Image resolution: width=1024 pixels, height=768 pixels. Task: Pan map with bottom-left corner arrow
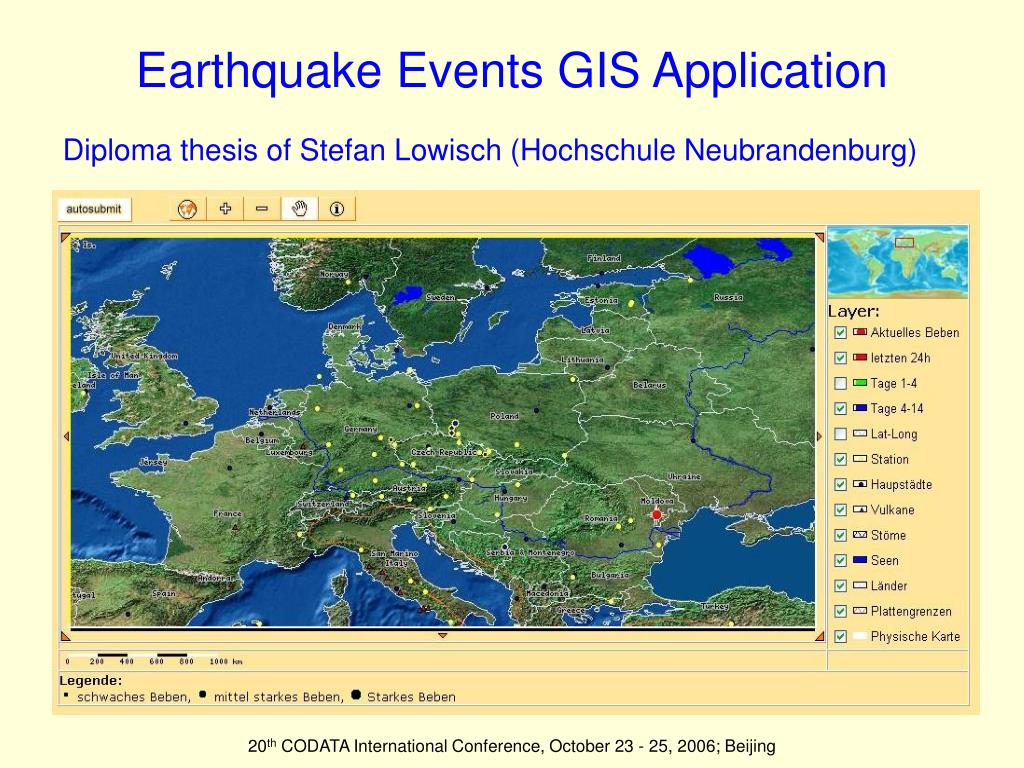[65, 635]
